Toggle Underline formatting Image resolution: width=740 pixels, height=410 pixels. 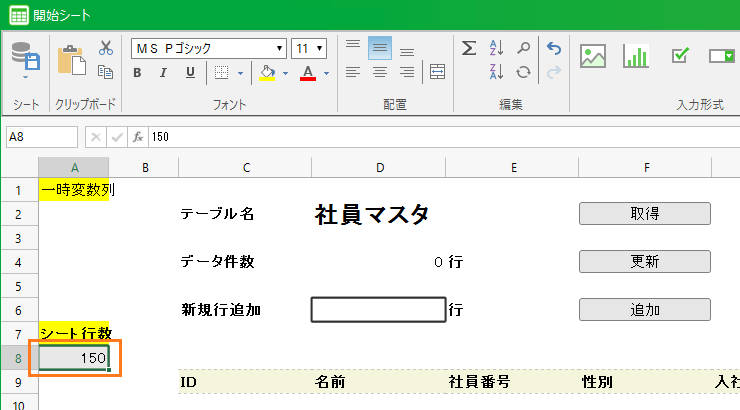pyautogui.click(x=190, y=73)
